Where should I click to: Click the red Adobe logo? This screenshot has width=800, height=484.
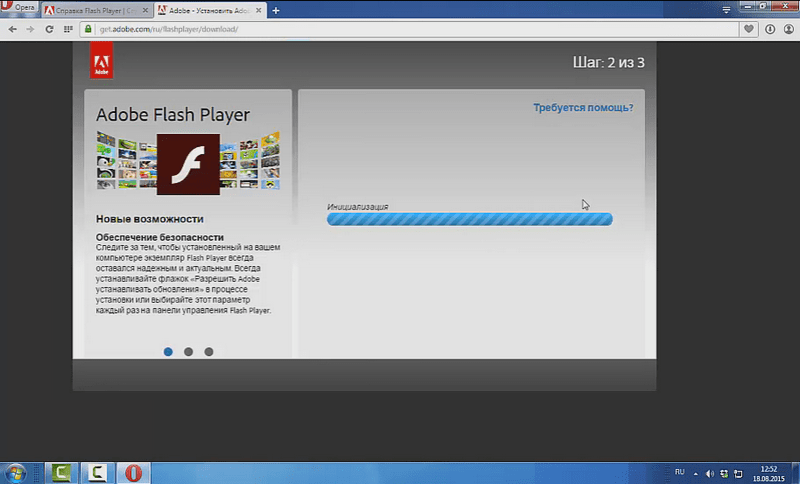102,60
